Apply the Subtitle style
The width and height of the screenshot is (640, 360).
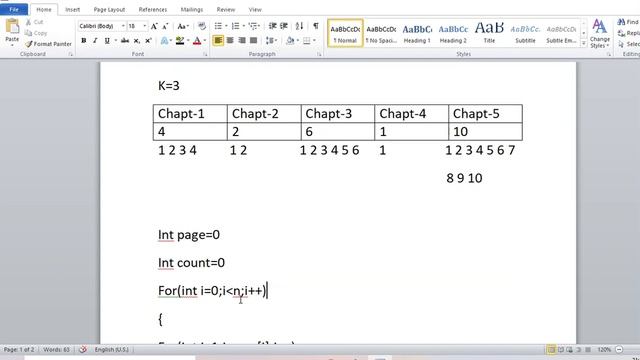[525, 33]
